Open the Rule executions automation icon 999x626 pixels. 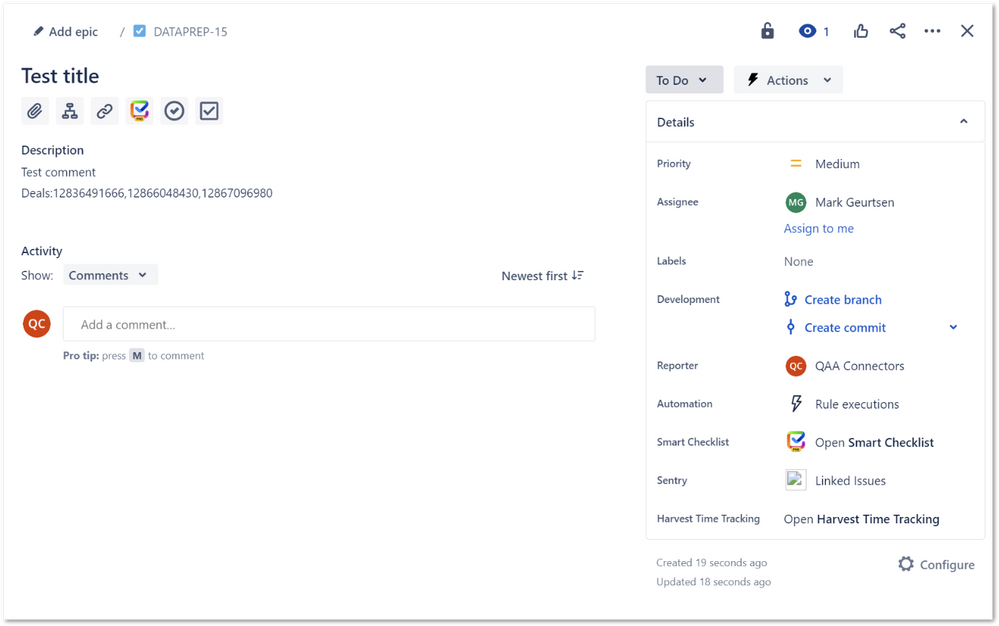point(795,404)
